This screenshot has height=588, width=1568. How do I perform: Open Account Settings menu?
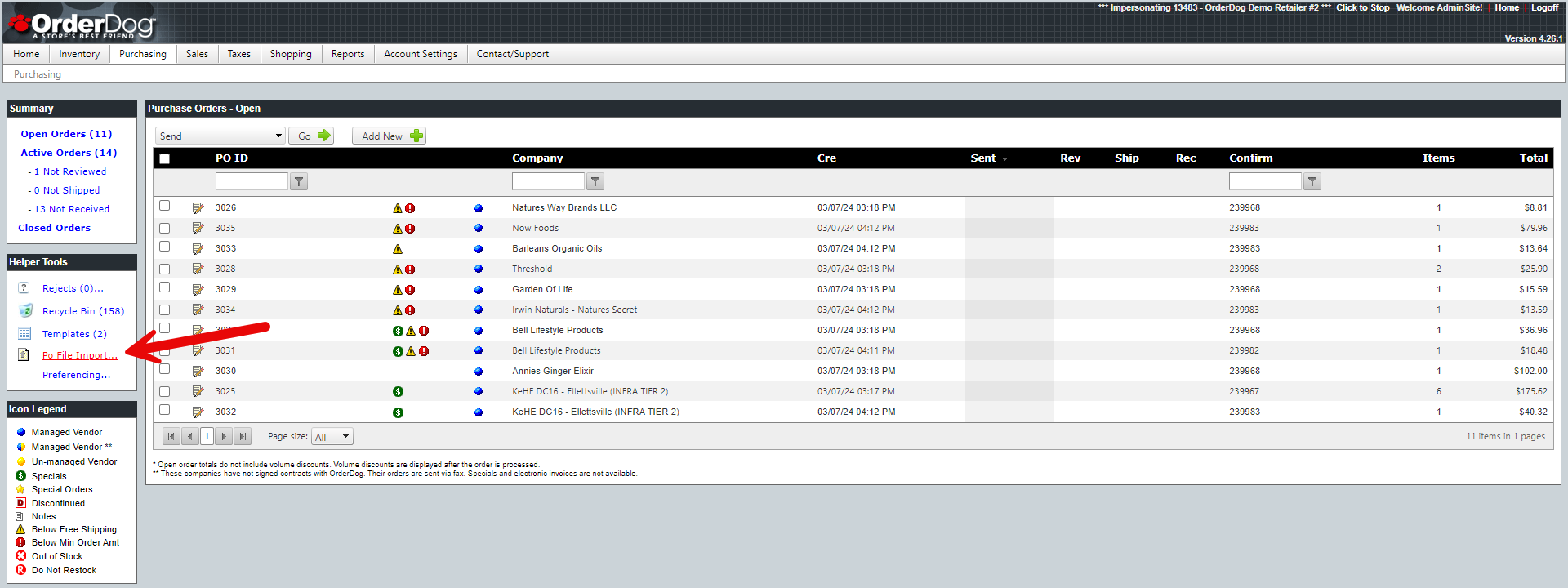tap(421, 54)
